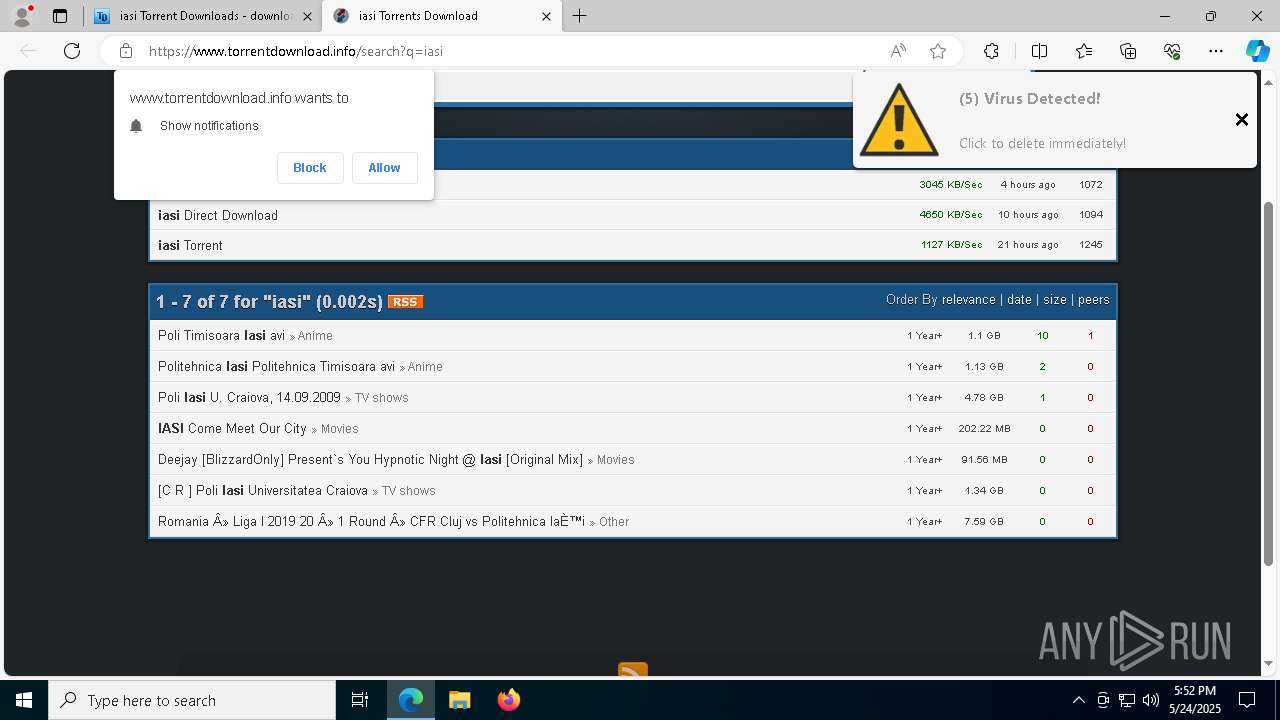Click the page vertical scrollbar

point(1269,384)
